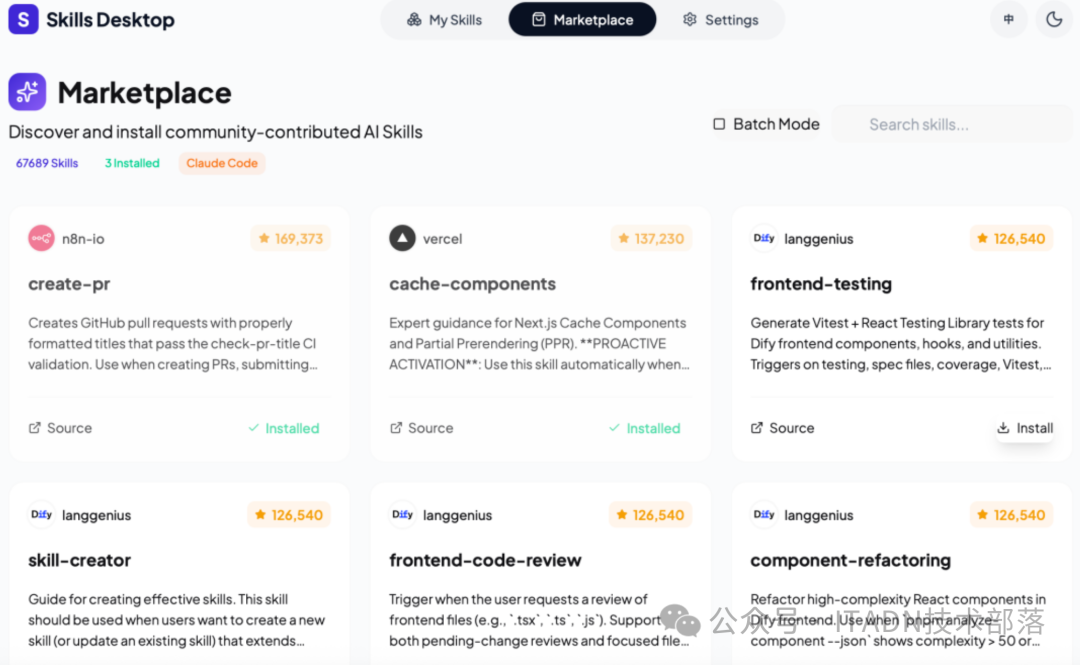Image resolution: width=1080 pixels, height=665 pixels.
Task: Open the create-pr skill title
Action: pyautogui.click(x=69, y=284)
